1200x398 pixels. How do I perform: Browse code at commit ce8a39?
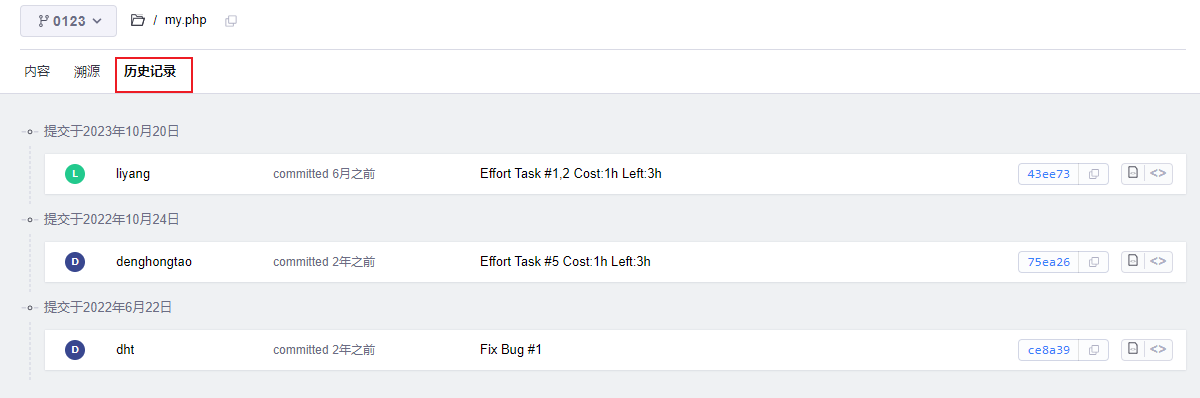[1159, 349]
